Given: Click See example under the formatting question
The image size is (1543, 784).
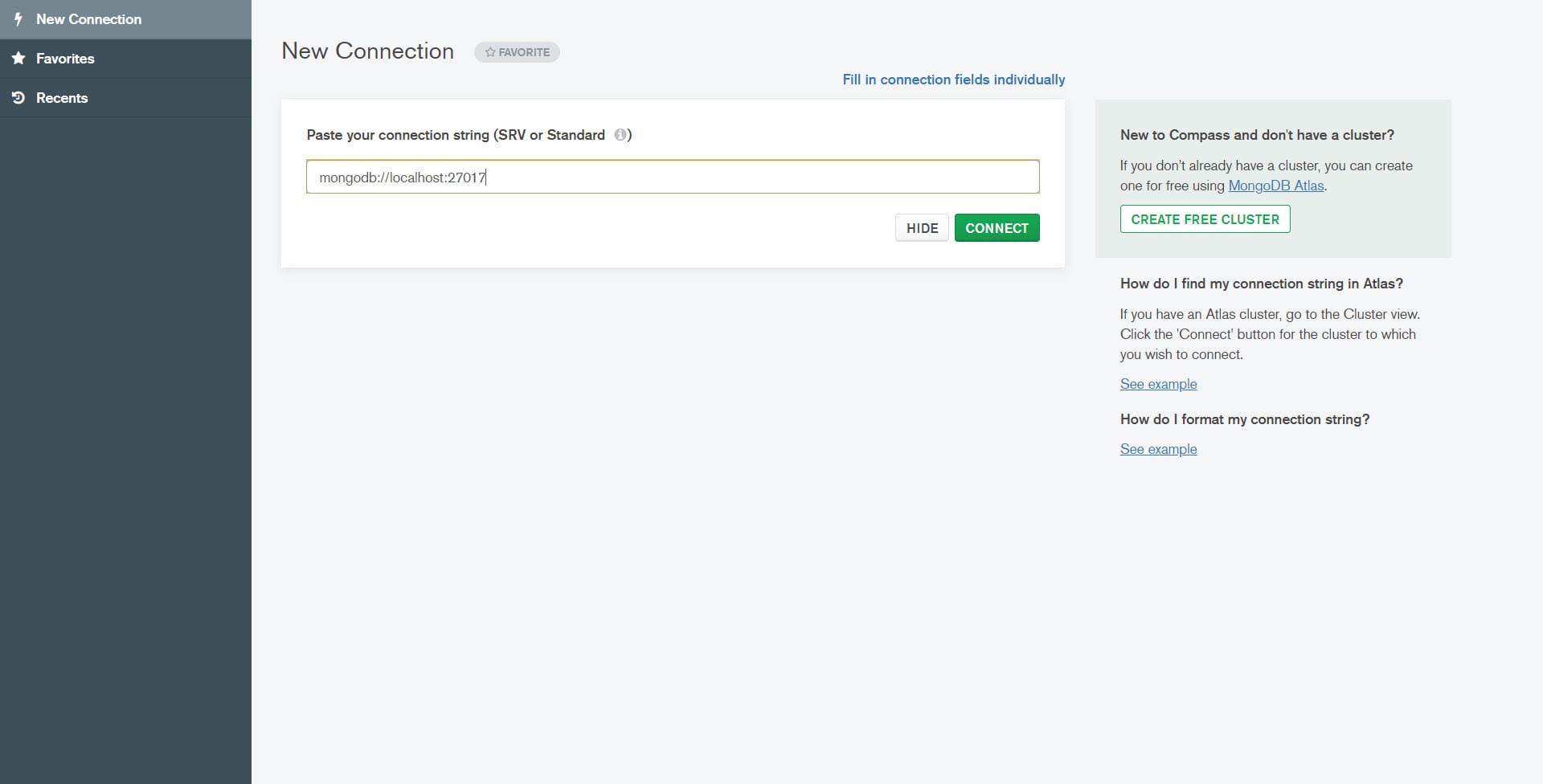Looking at the screenshot, I should [1158, 449].
